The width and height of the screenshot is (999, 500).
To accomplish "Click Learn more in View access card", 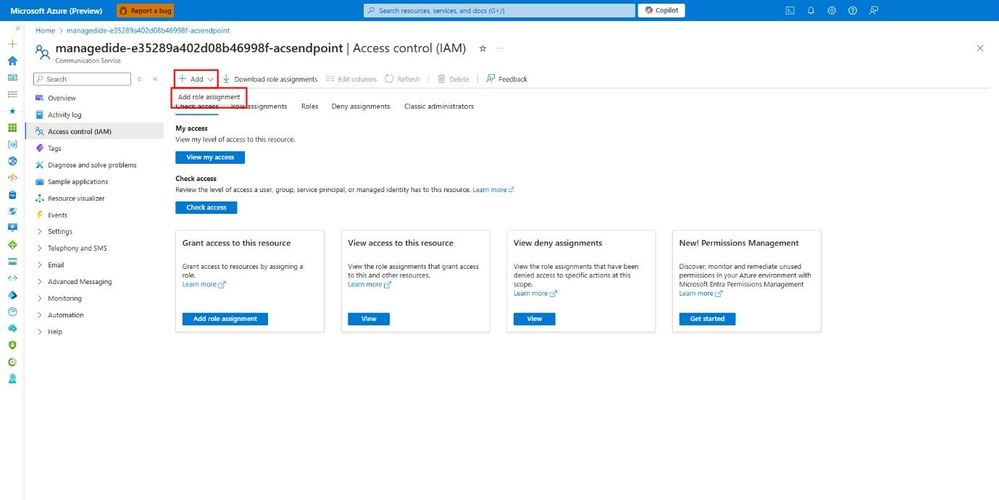I will pos(370,285).
